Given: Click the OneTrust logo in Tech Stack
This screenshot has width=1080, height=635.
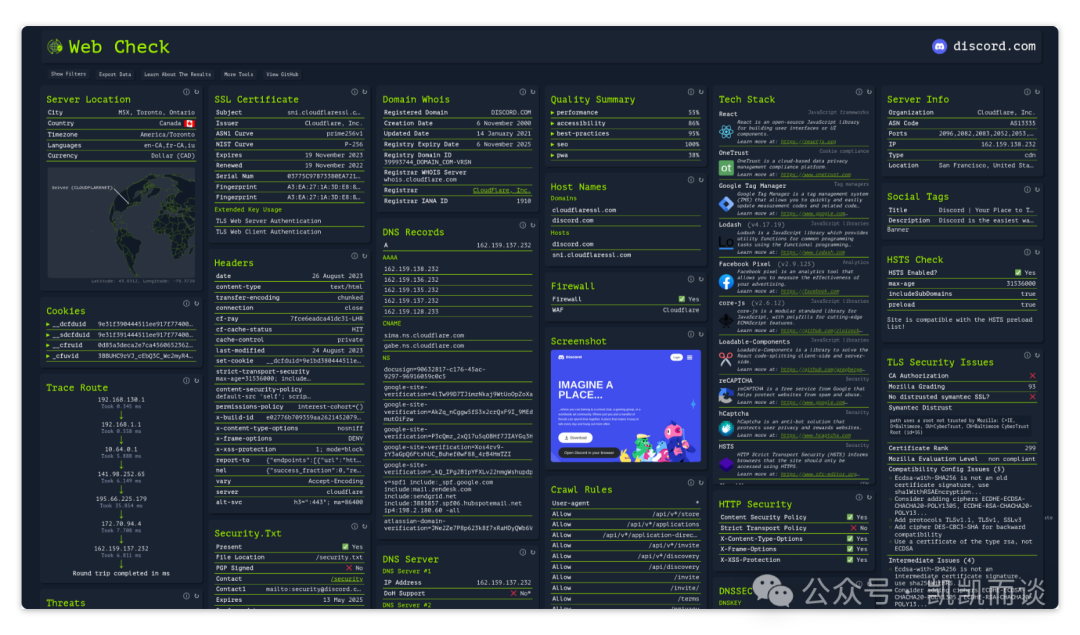Looking at the screenshot, I should 726,167.
